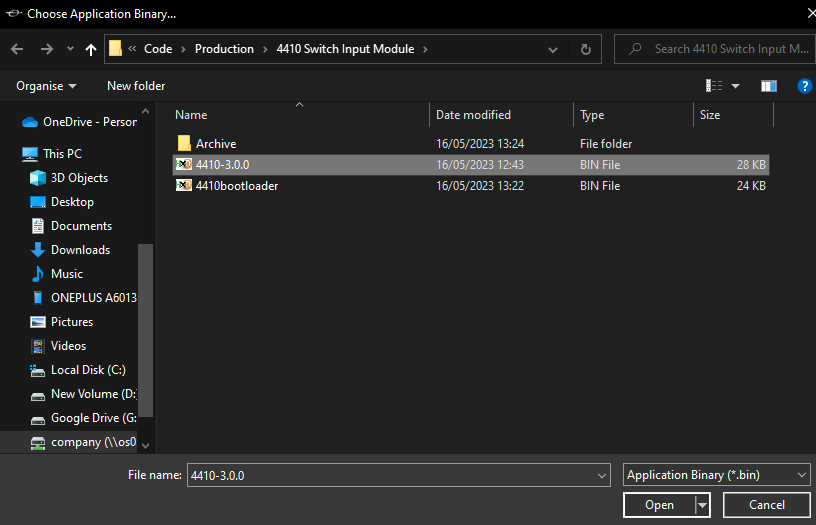The width and height of the screenshot is (816, 525).
Task: Click the Cancel button
Action: [767, 505]
